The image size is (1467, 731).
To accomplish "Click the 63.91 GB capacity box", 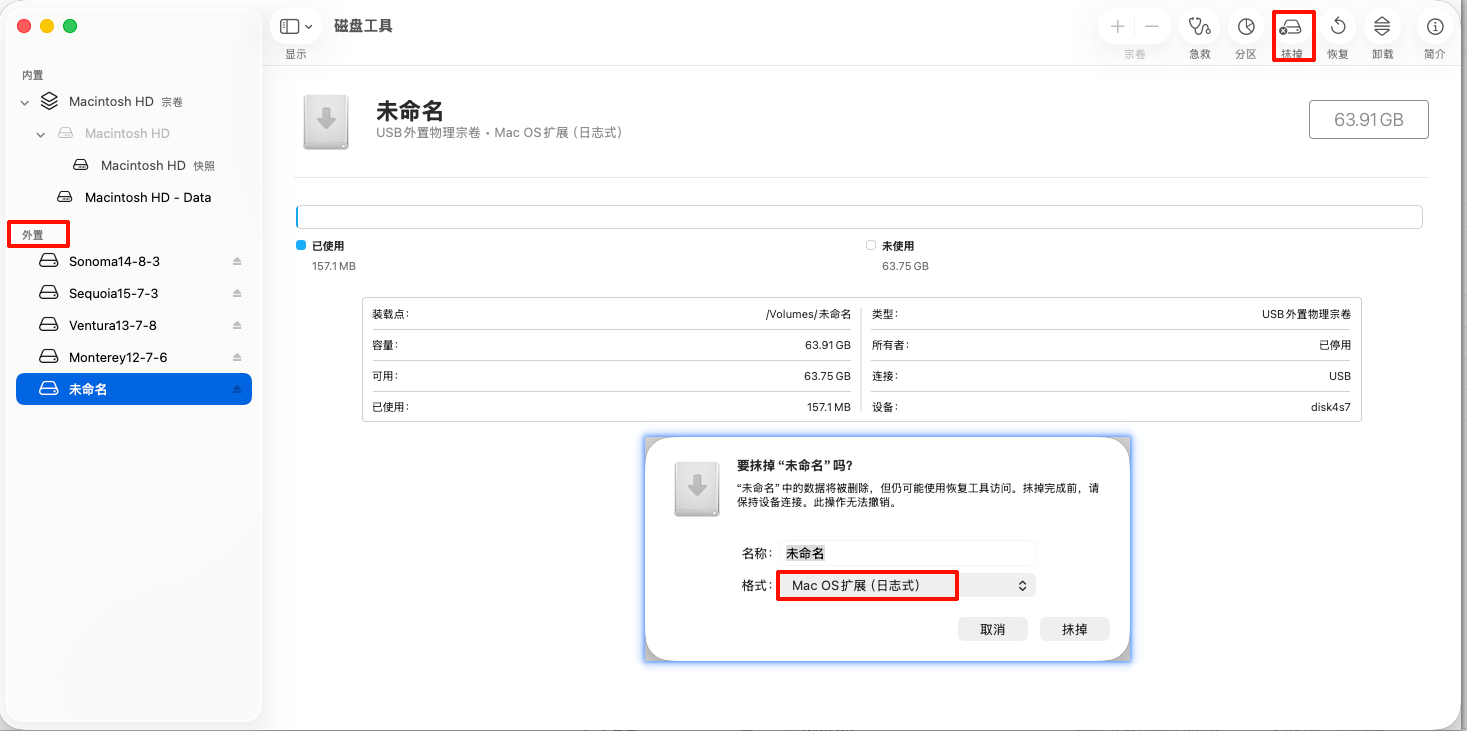I will 1369,120.
